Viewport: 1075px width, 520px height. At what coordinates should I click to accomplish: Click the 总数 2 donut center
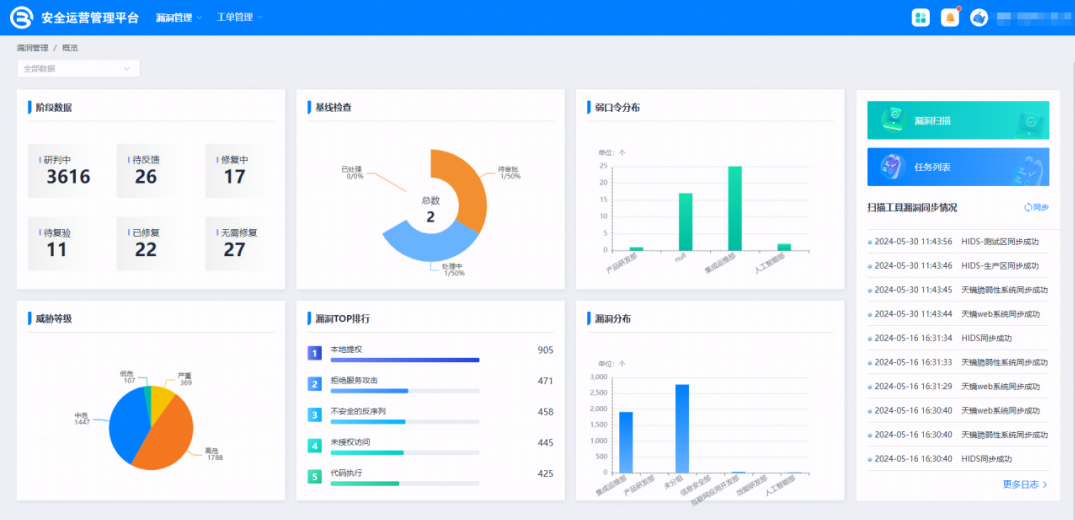coord(431,209)
